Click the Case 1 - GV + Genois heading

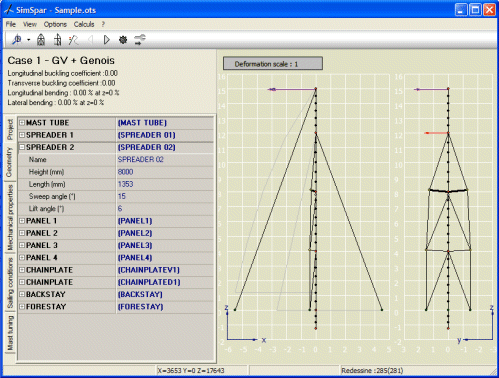(61, 60)
